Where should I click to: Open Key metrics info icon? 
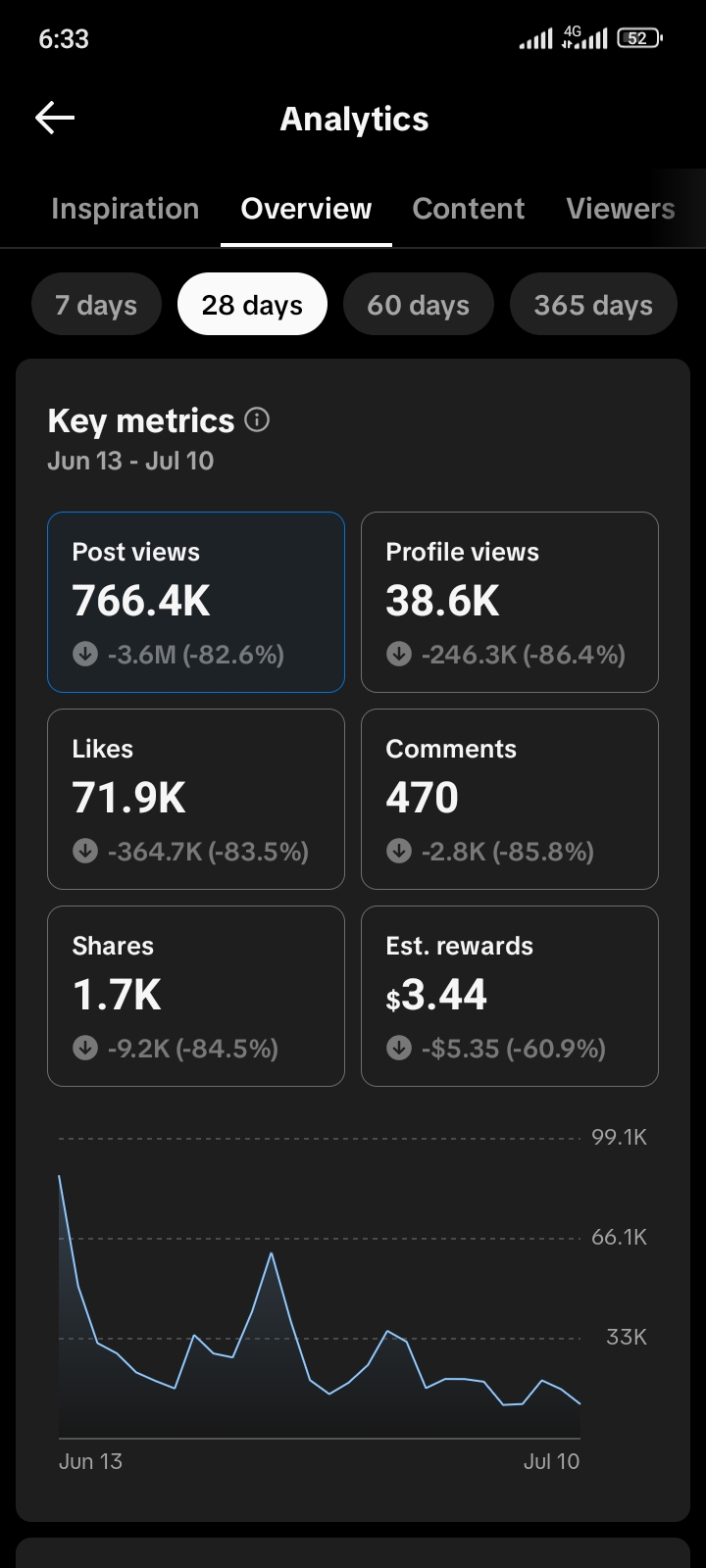tap(257, 420)
